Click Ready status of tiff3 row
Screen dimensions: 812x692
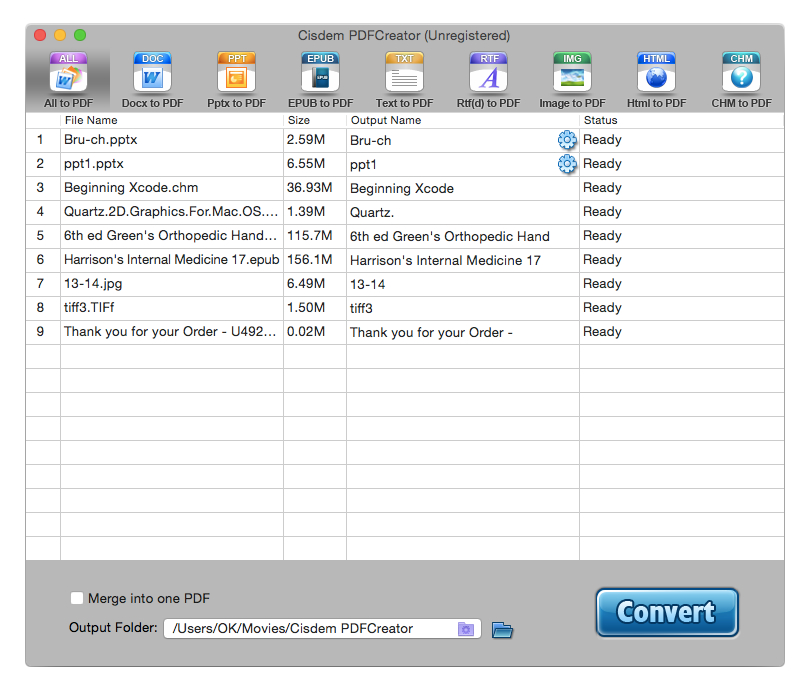point(602,308)
